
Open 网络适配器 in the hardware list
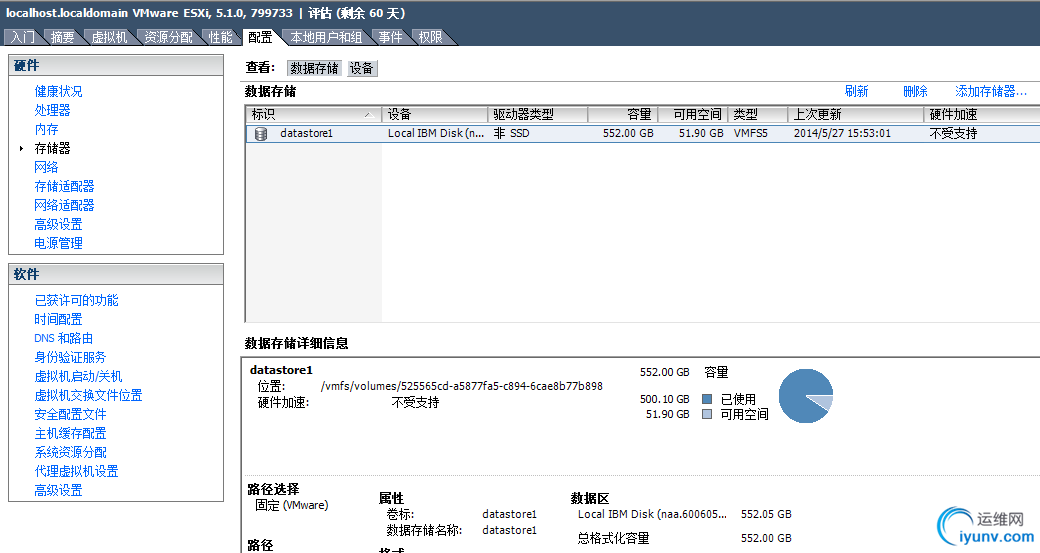(x=64, y=206)
